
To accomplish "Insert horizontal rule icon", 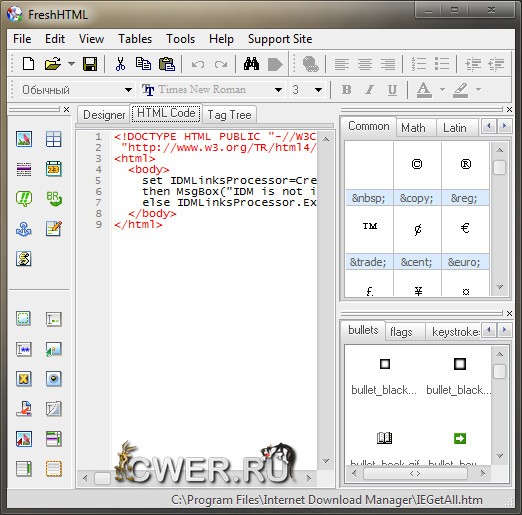I will click(24, 169).
